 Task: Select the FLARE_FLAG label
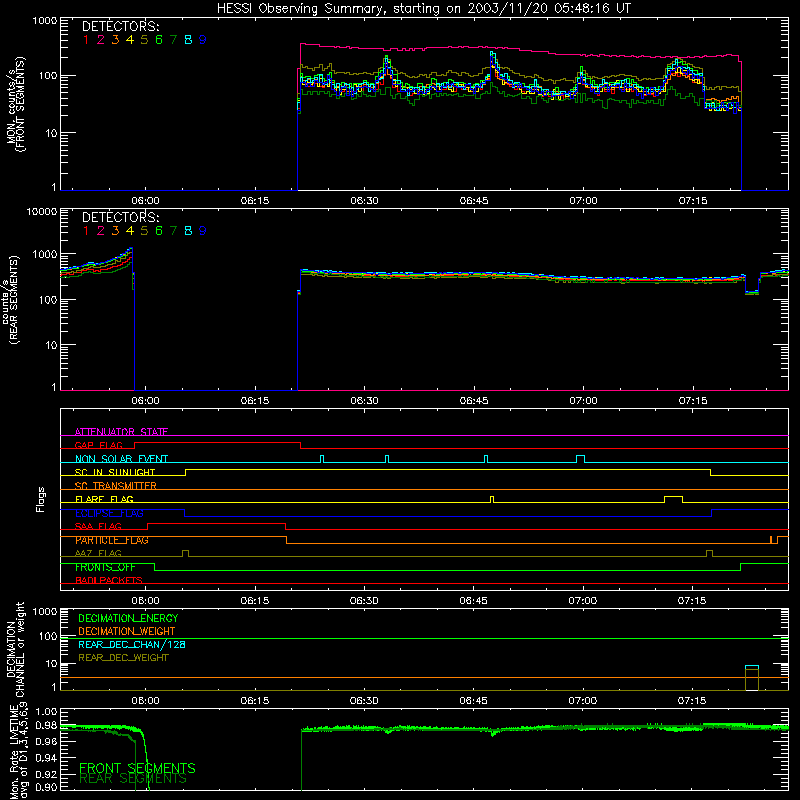pyautogui.click(x=104, y=499)
